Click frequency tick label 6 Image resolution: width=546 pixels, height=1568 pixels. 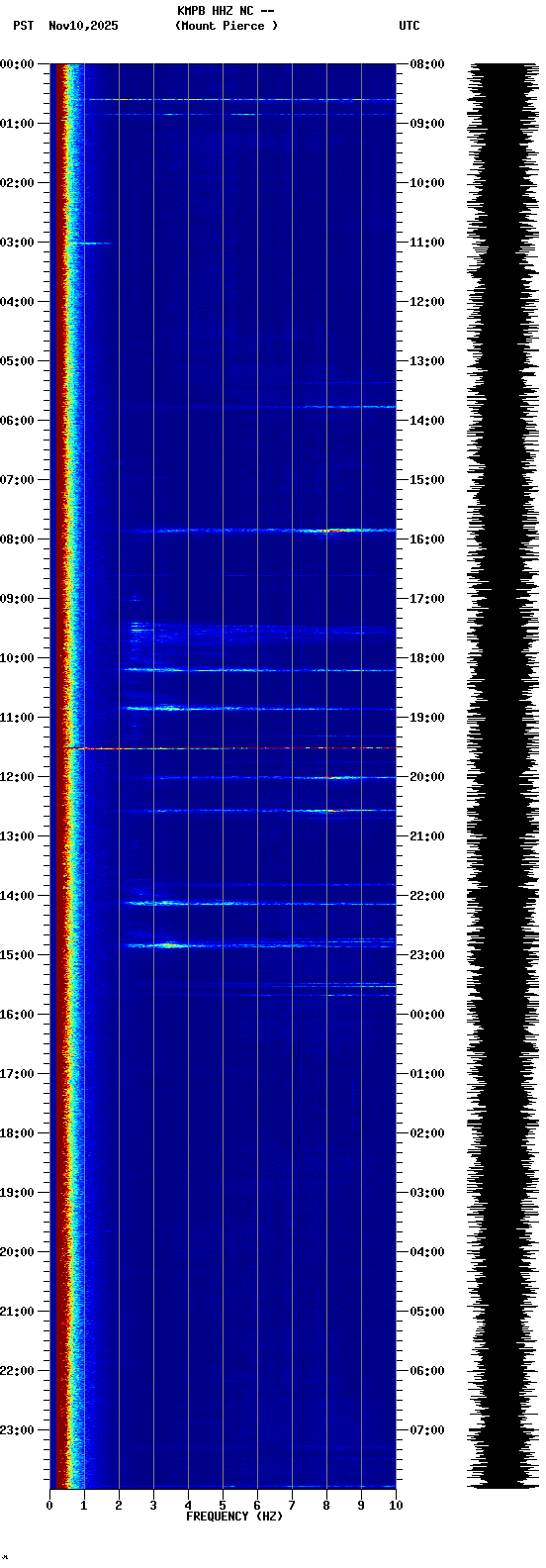[257, 1506]
